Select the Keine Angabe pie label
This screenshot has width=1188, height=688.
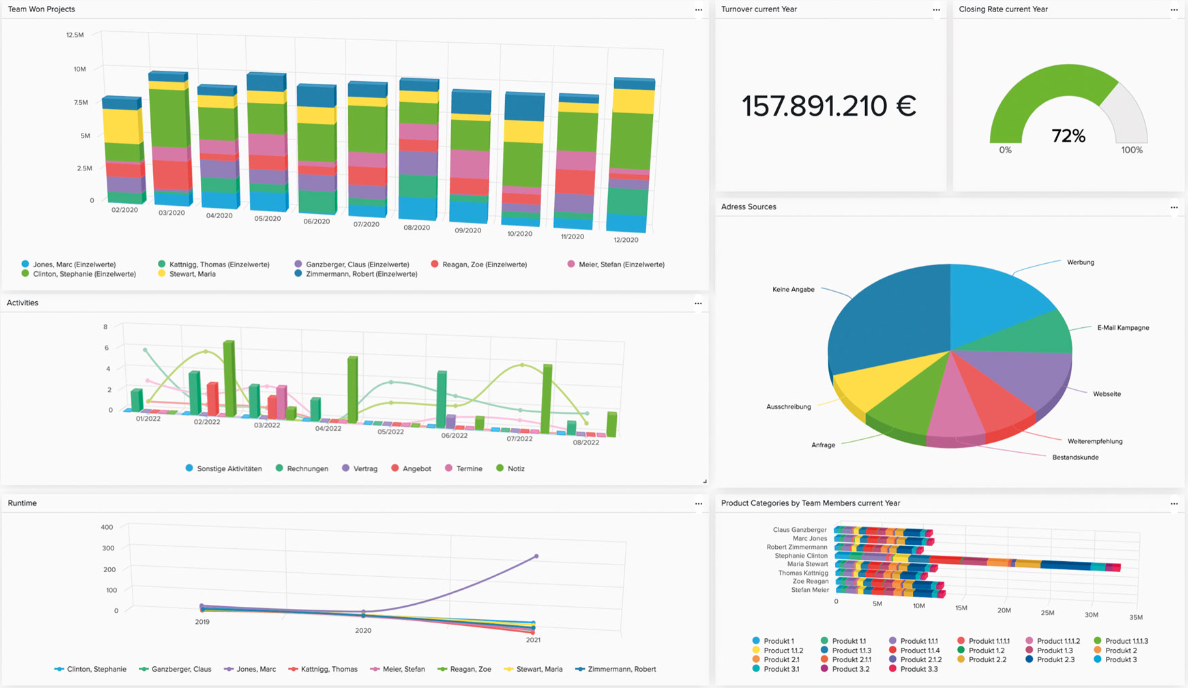793,289
